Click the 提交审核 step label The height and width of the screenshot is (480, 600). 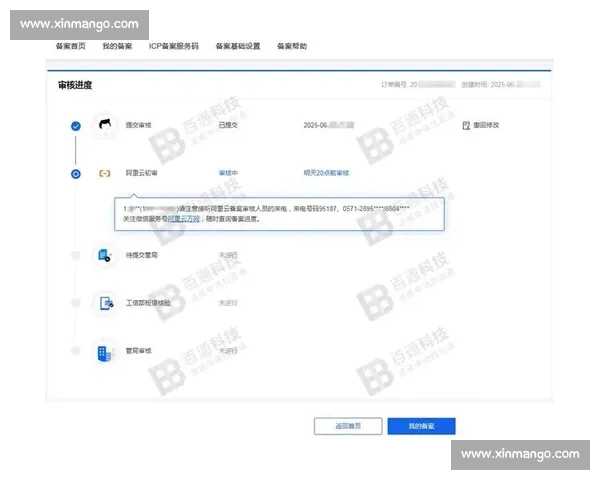[139, 125]
